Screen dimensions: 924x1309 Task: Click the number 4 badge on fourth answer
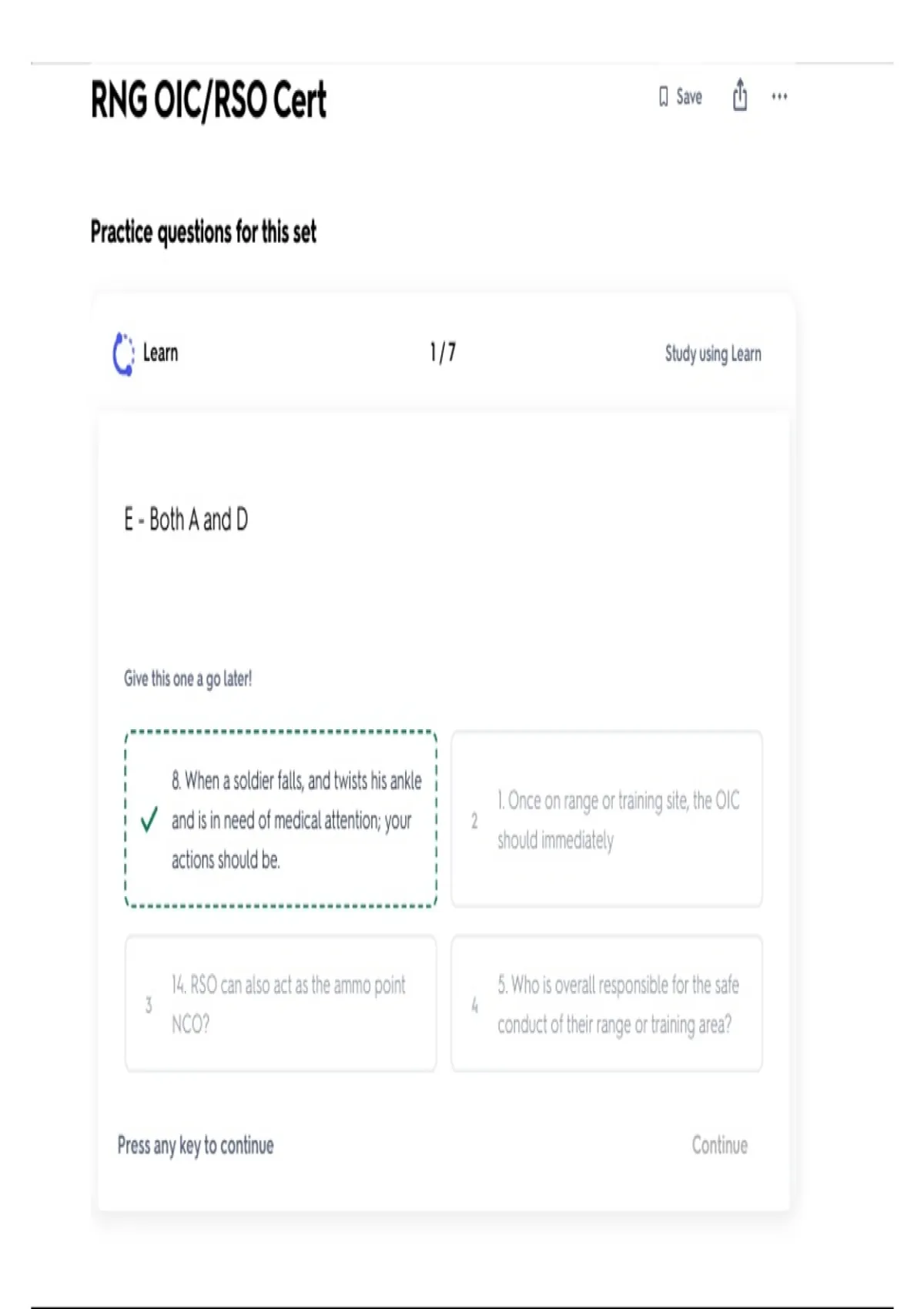pyautogui.click(x=474, y=1005)
